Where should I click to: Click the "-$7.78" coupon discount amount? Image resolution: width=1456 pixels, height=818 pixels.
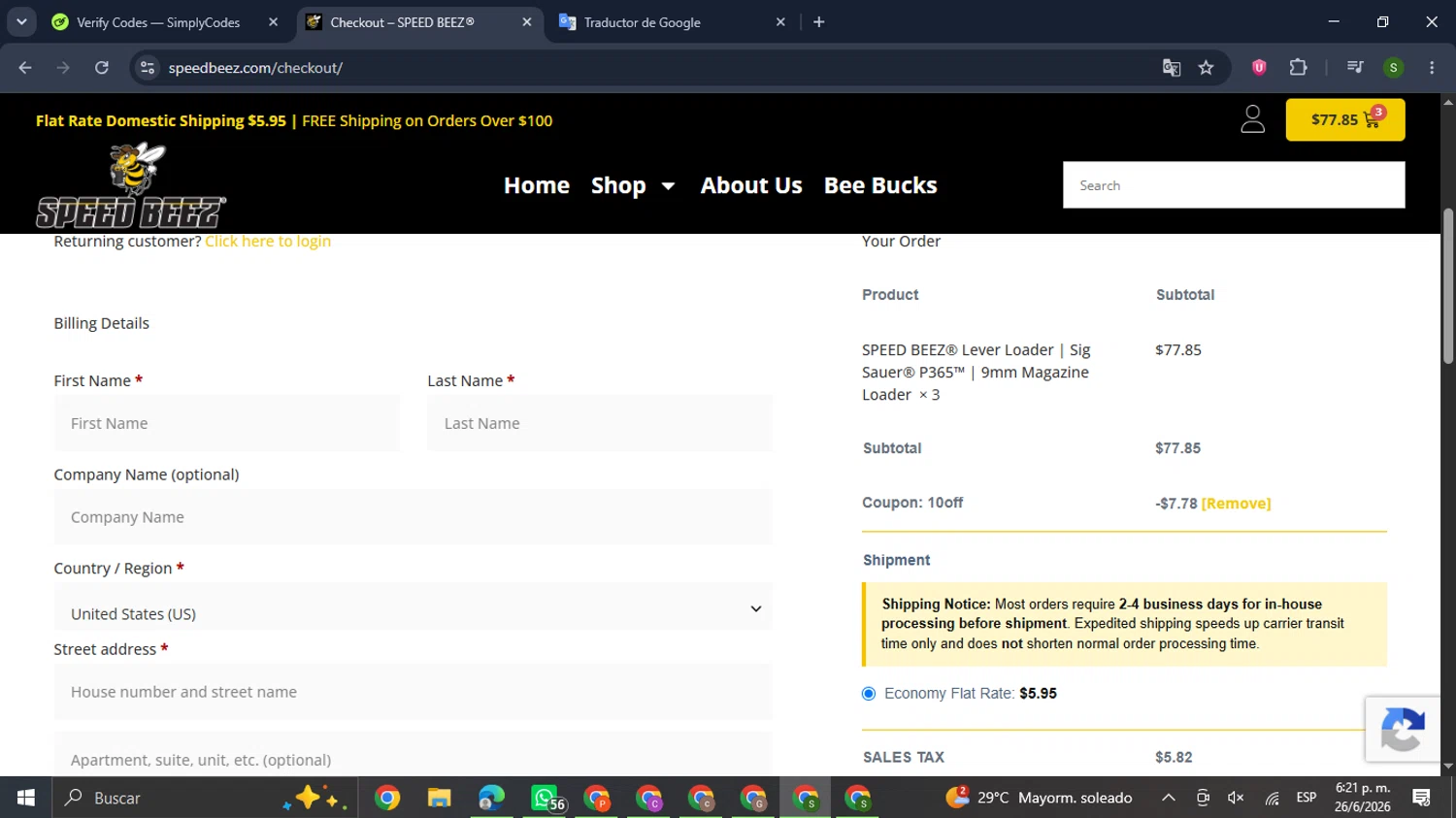[1176, 504]
